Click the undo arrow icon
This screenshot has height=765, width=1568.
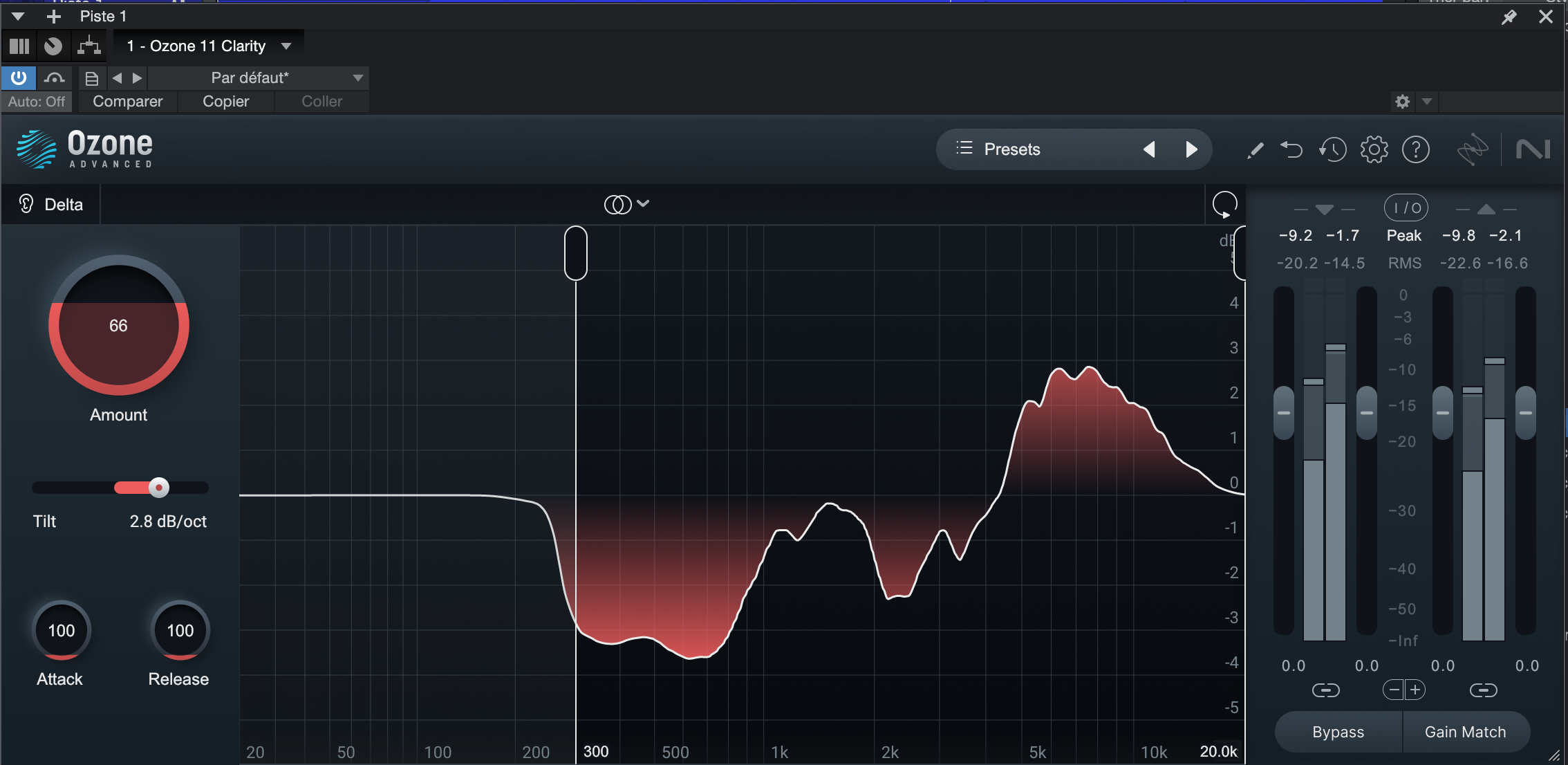tap(1291, 149)
